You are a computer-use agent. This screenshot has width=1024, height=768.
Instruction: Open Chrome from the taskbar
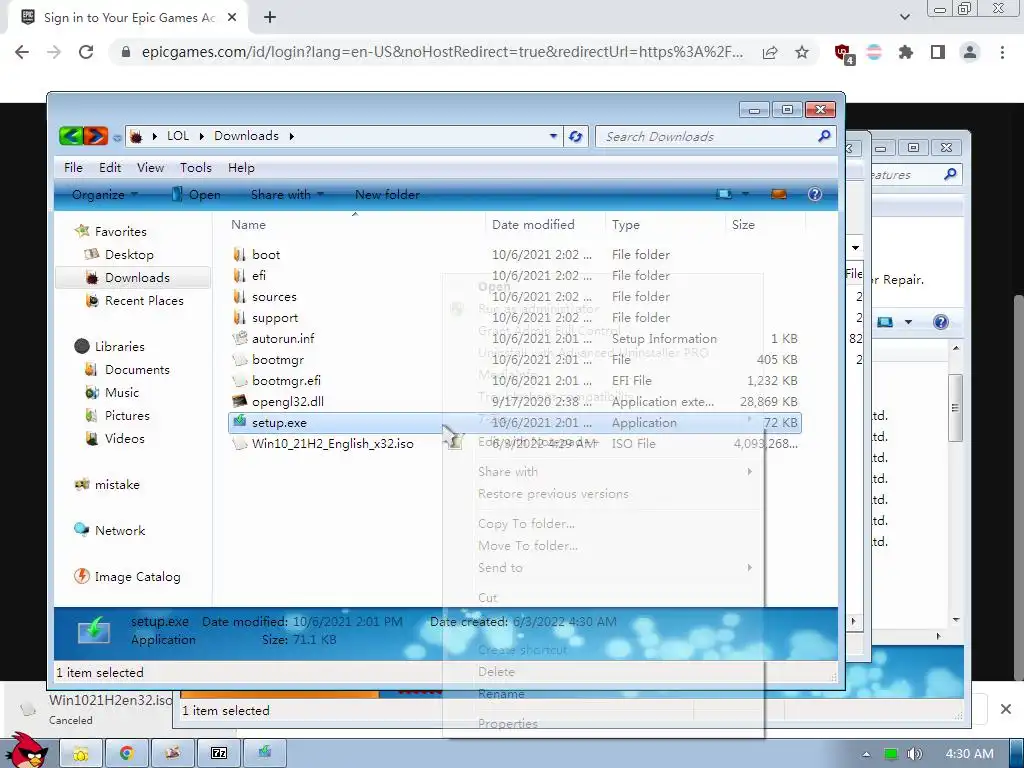tap(127, 753)
